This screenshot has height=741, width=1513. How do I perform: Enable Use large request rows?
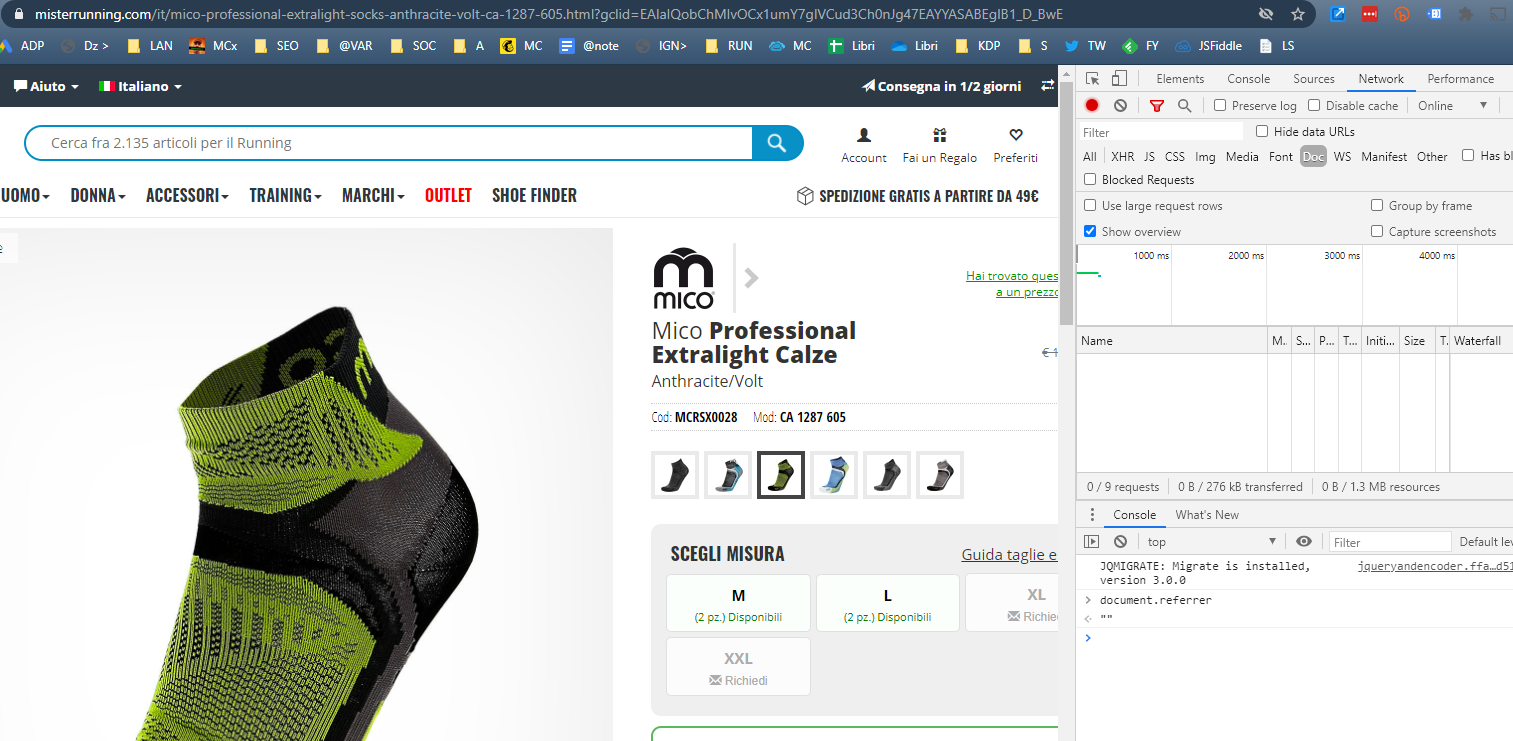pos(1090,205)
